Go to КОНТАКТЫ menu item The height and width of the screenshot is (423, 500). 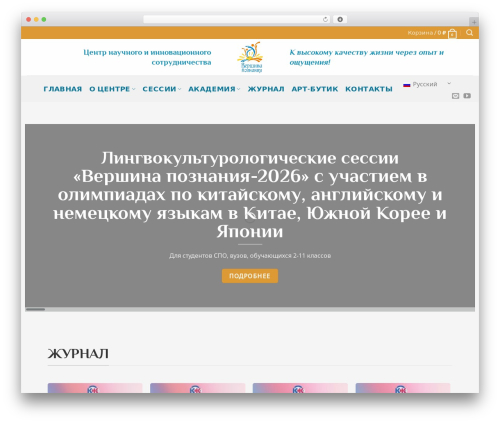369,89
